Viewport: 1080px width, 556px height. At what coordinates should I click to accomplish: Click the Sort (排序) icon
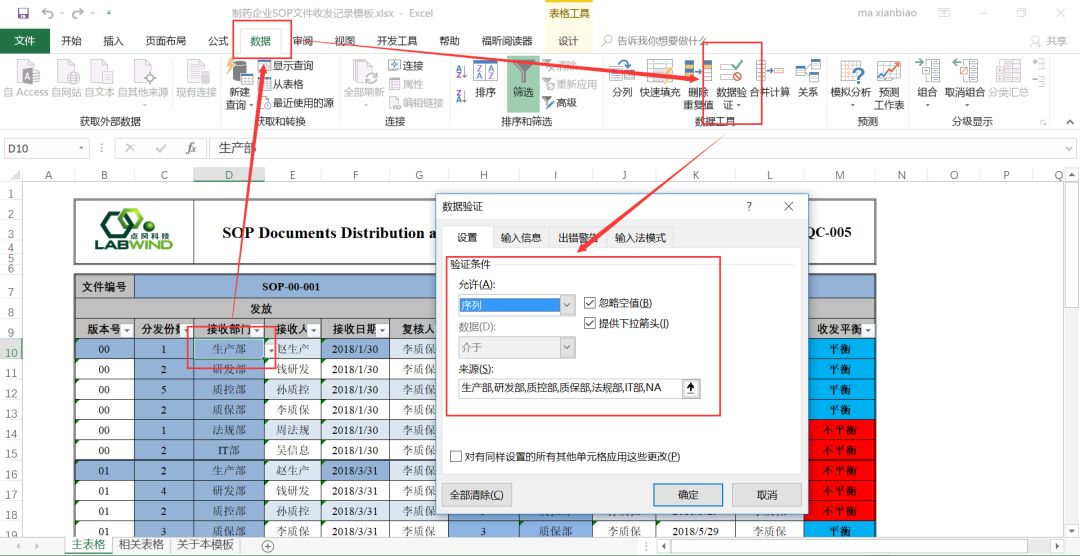485,75
